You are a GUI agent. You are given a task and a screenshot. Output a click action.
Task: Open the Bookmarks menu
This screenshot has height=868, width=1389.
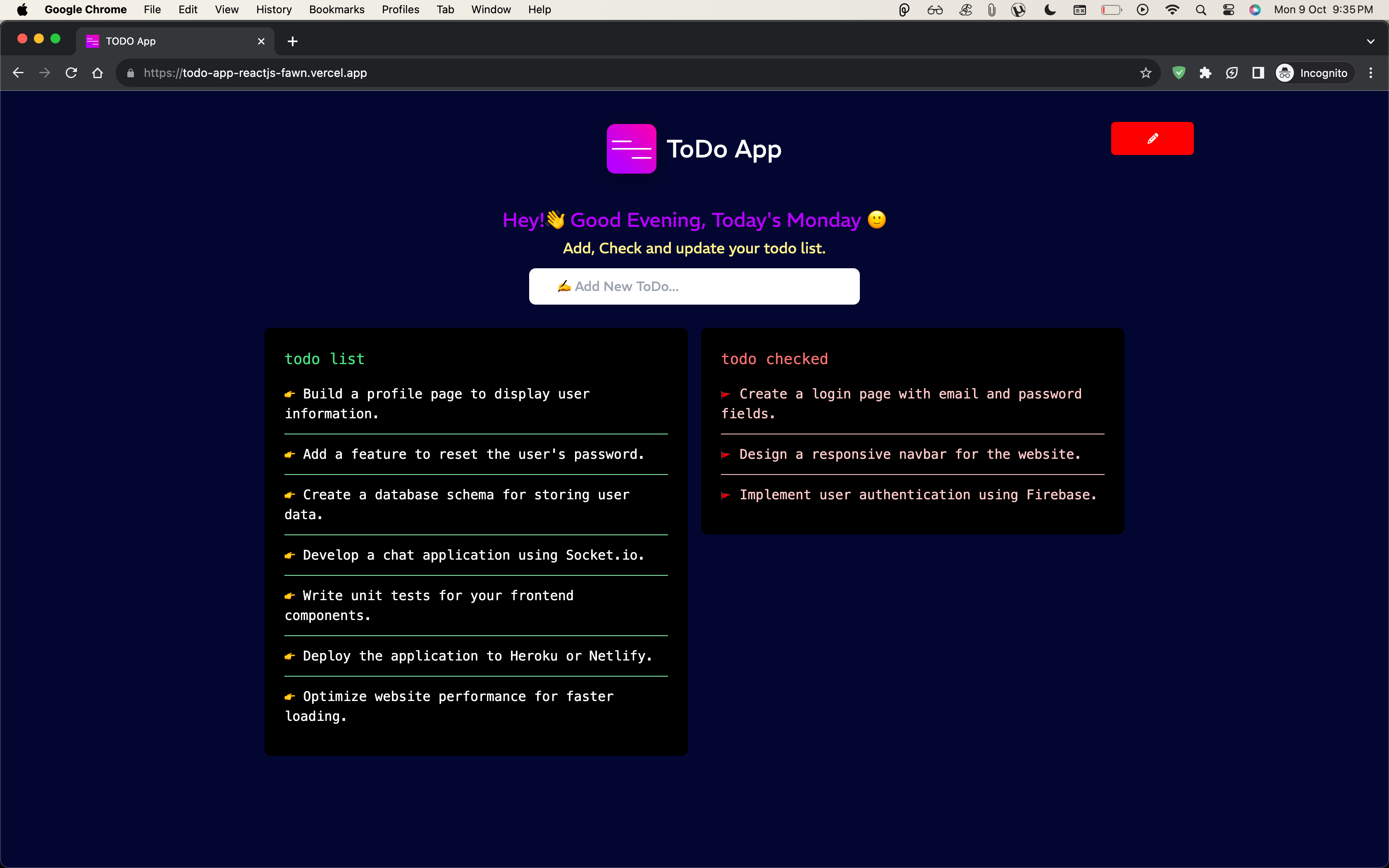pyautogui.click(x=337, y=10)
